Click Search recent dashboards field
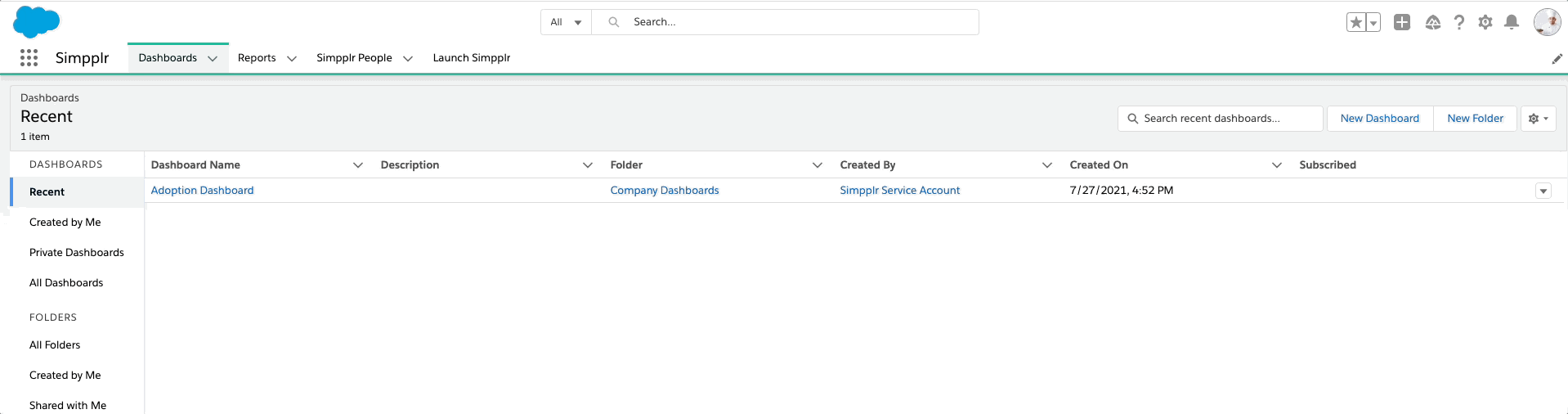1568x414 pixels. coord(1220,119)
